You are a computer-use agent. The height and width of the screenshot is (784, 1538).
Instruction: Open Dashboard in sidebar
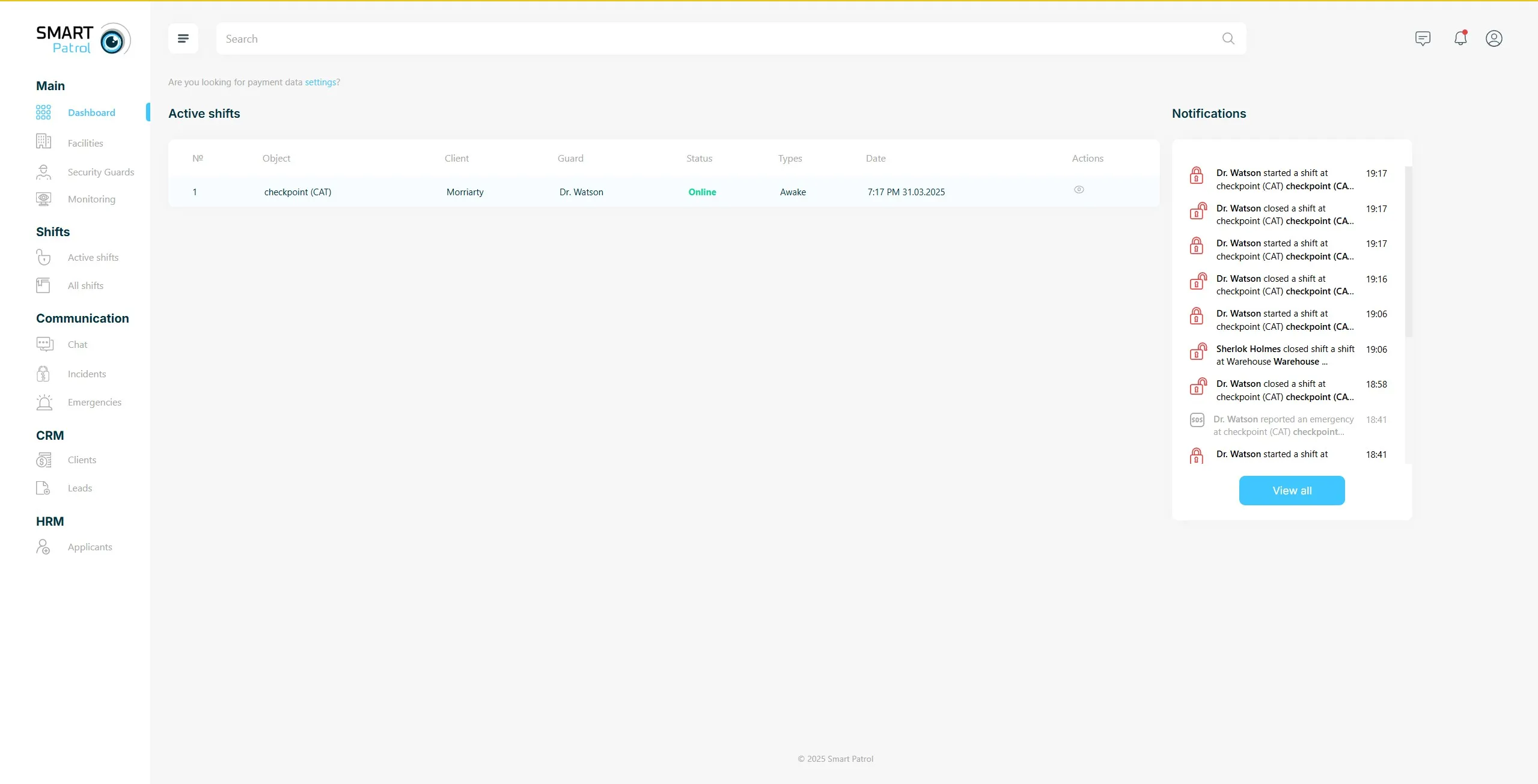[x=91, y=112]
